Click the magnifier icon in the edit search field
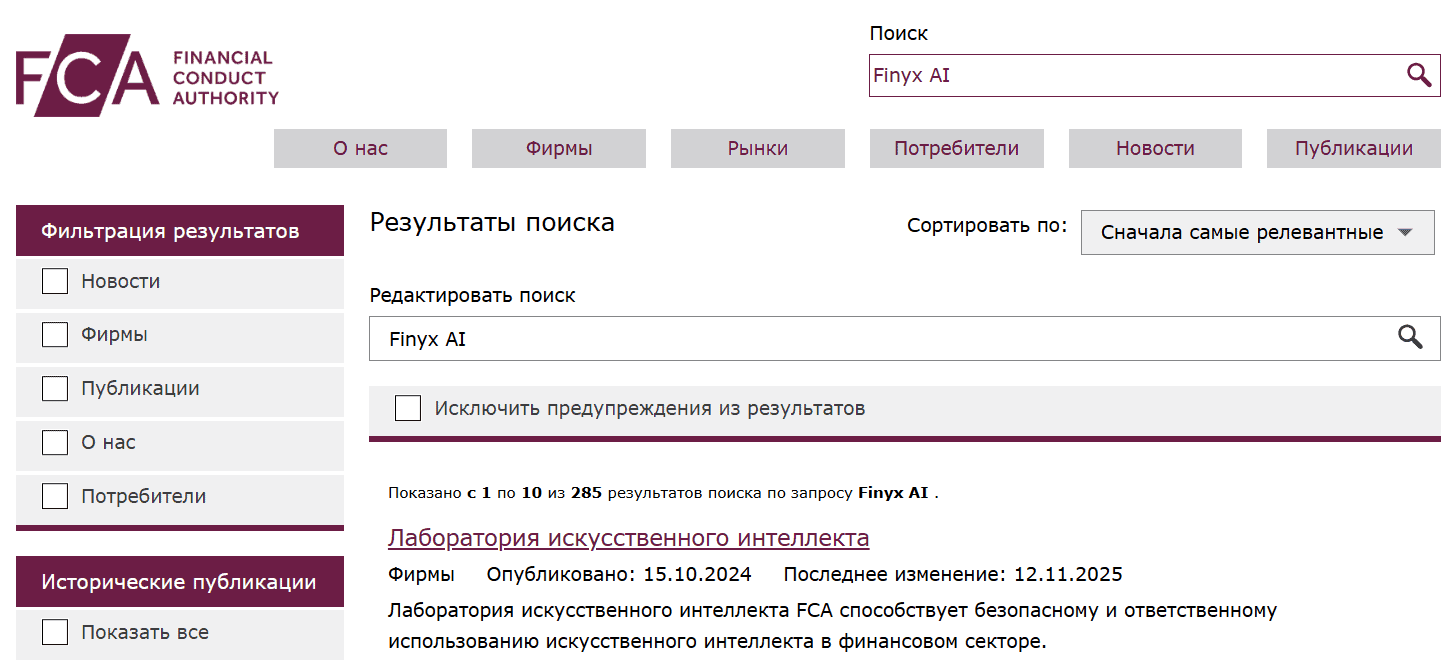 click(1410, 338)
